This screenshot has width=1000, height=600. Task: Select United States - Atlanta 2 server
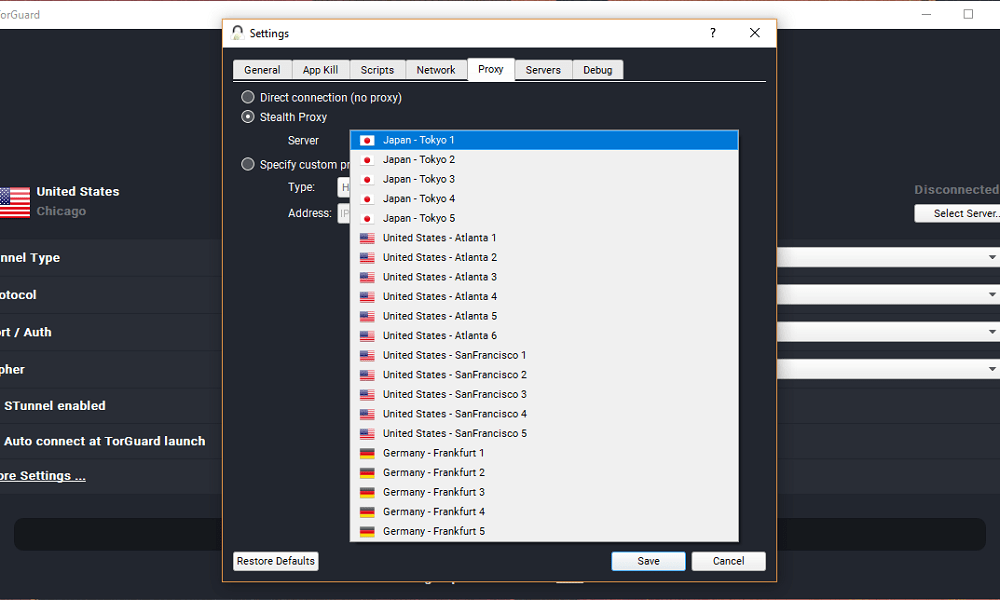544,258
